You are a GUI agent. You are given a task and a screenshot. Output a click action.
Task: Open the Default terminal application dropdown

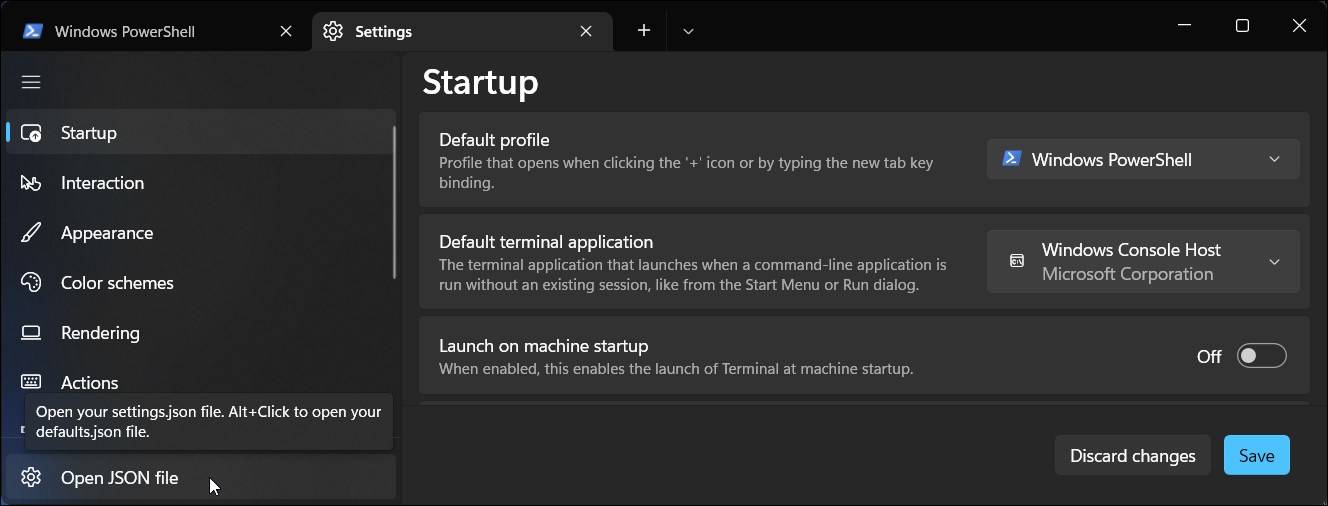[1143, 262]
